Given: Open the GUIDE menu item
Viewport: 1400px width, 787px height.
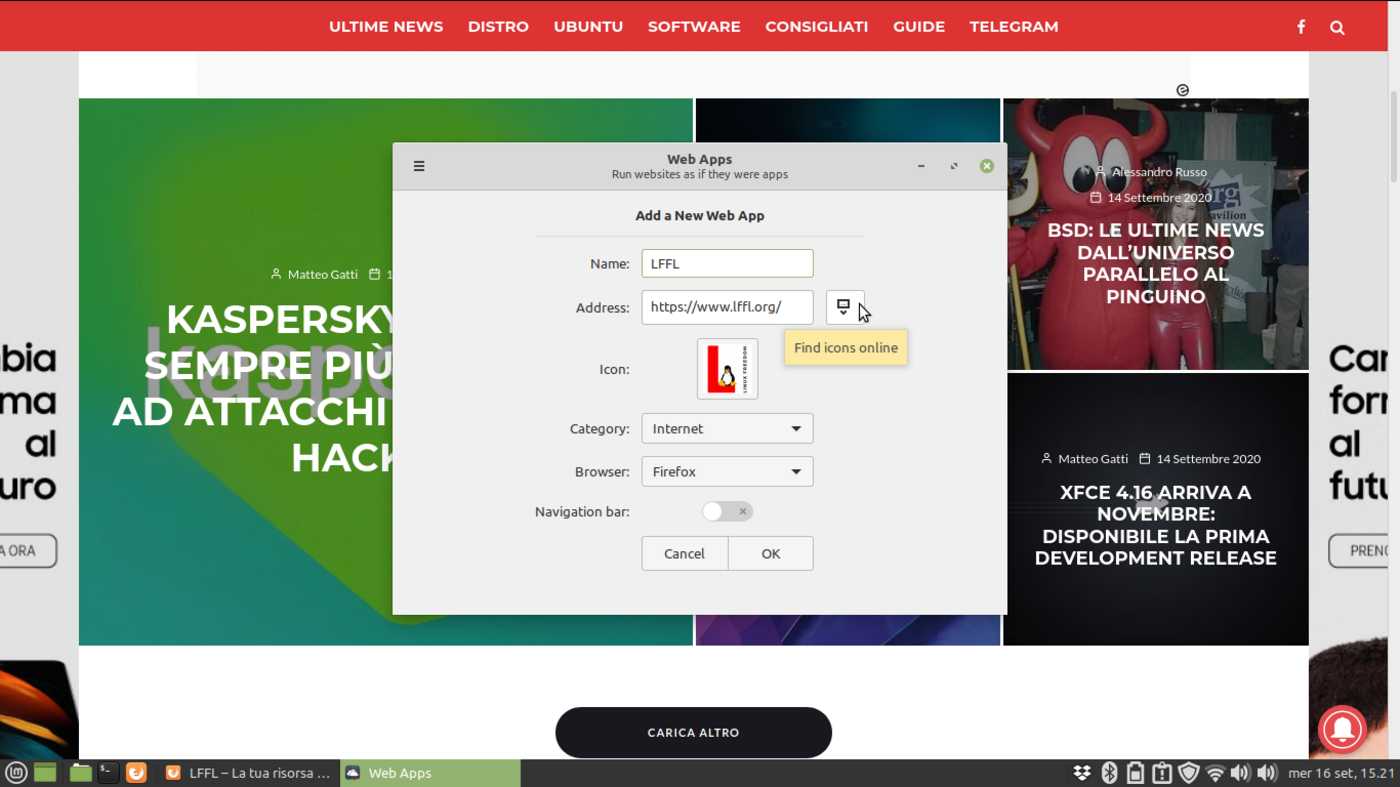Looking at the screenshot, I should coord(918,26).
